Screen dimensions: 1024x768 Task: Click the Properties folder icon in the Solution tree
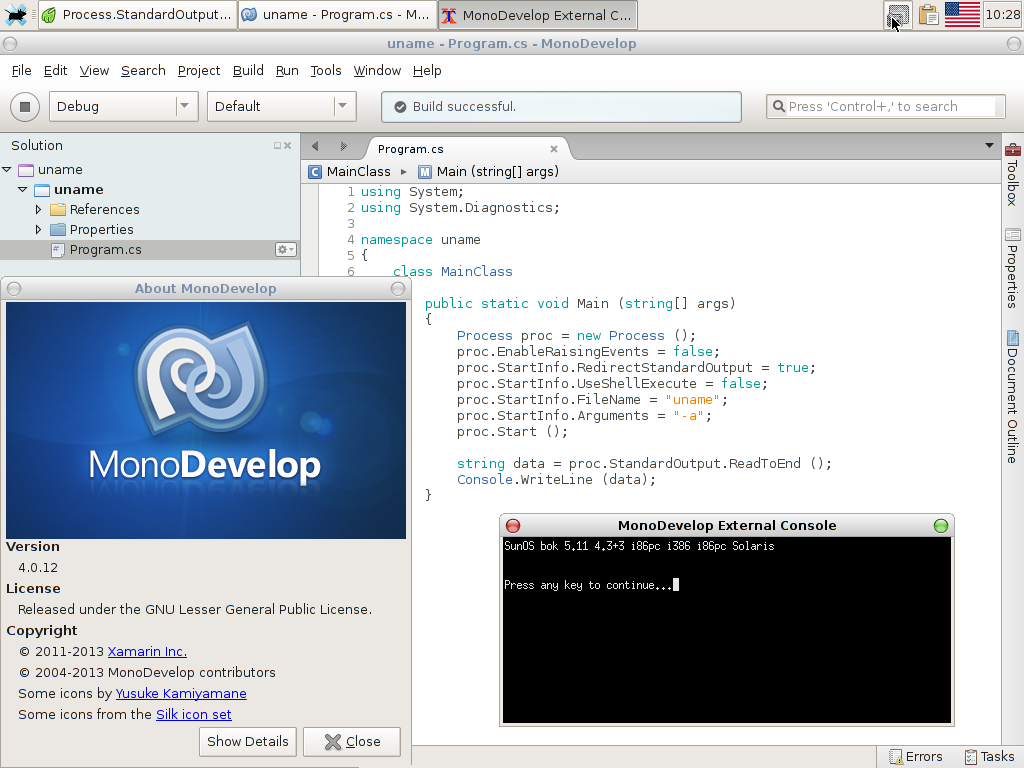coord(58,230)
